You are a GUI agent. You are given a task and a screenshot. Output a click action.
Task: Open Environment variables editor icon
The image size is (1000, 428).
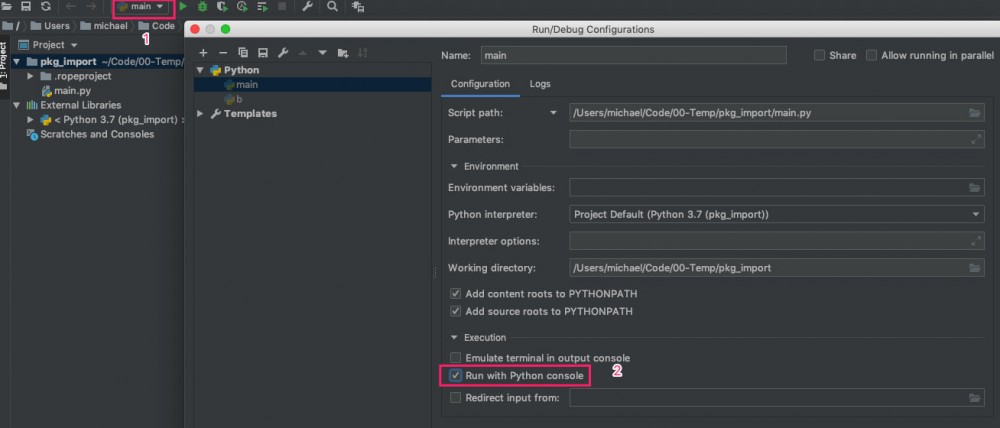click(974, 188)
